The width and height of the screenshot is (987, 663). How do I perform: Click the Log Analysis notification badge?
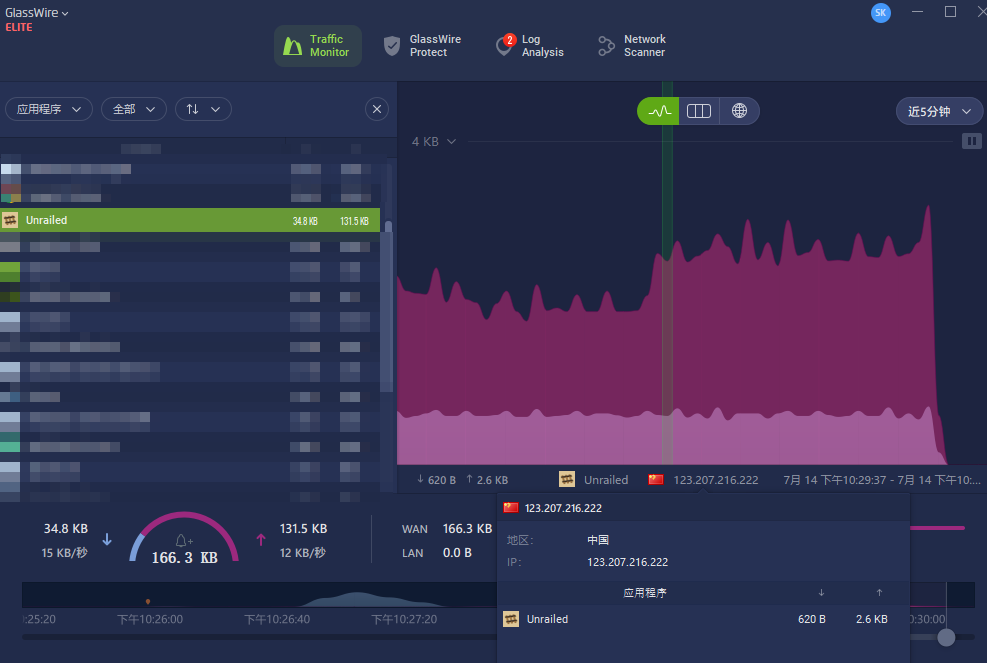(x=510, y=40)
